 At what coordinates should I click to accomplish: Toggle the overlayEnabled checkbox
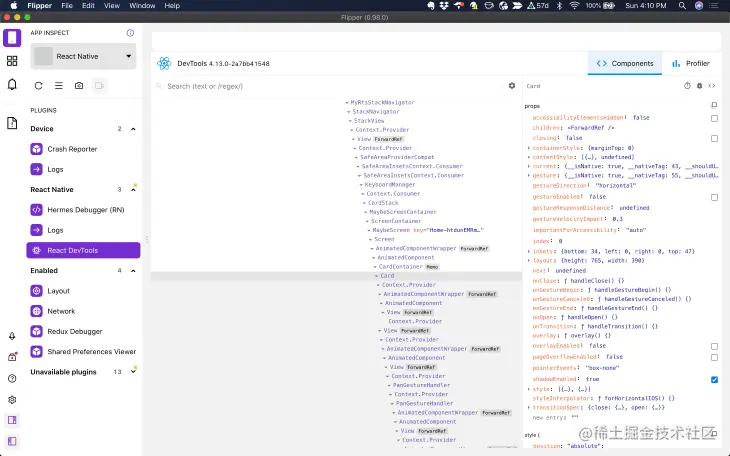[714, 346]
